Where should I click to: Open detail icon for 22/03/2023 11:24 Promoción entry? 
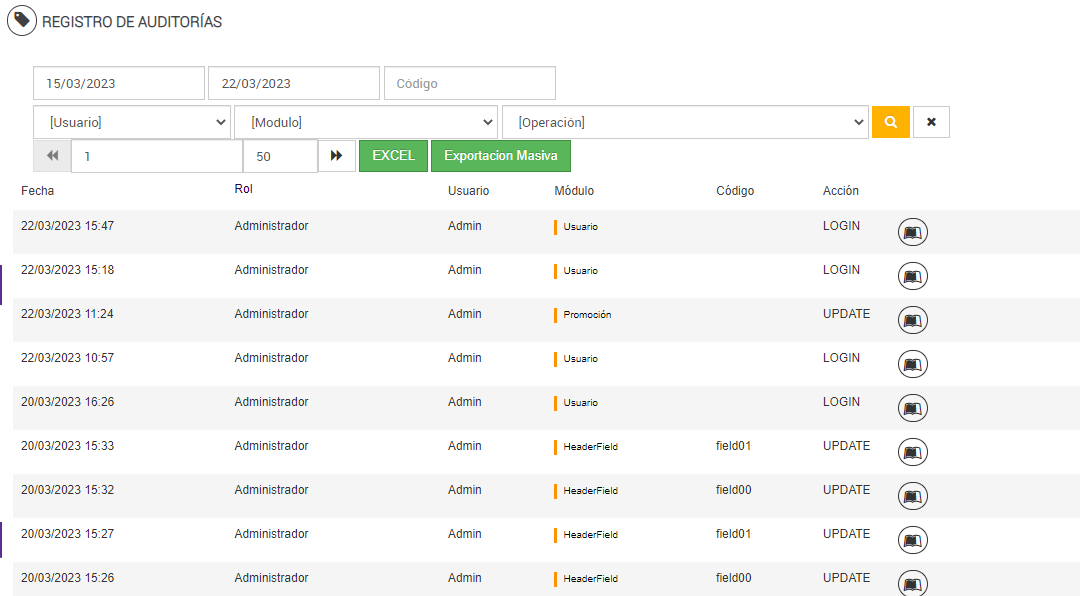coord(912,320)
